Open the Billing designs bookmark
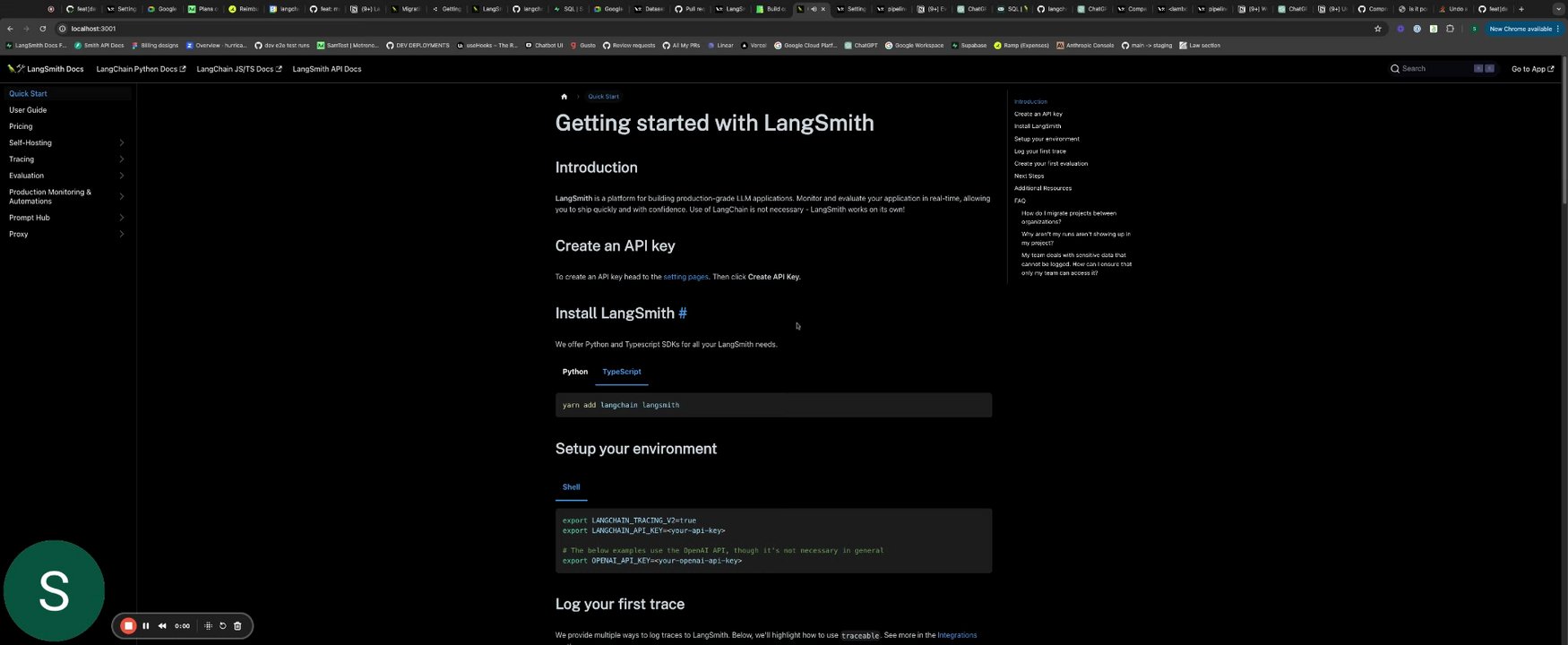The height and width of the screenshot is (645, 1568). click(155, 45)
